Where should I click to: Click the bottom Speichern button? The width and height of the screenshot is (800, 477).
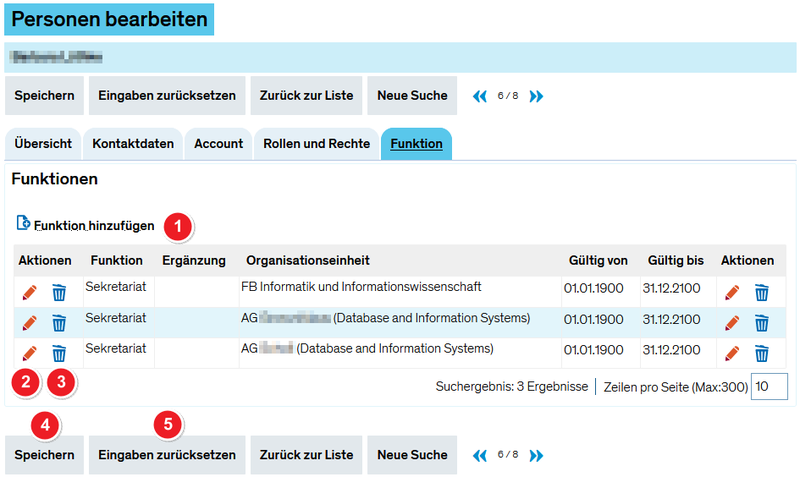(x=44, y=455)
